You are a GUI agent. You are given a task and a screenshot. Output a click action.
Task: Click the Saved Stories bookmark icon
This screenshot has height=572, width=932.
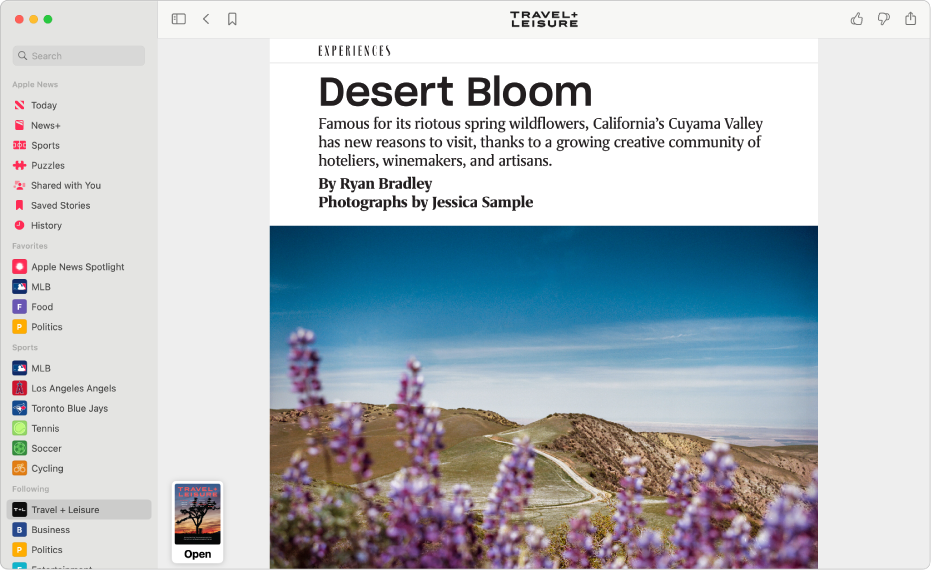click(x=20, y=205)
